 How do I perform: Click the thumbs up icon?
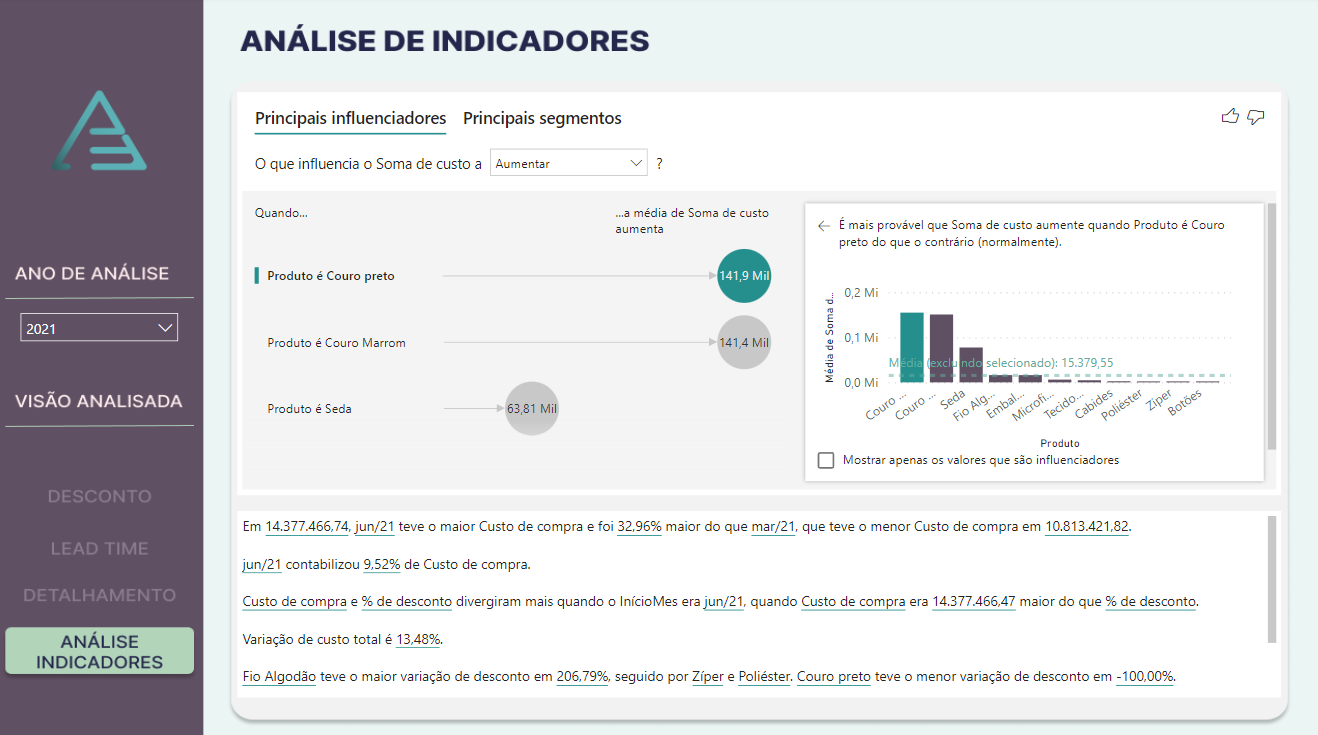click(x=1230, y=117)
